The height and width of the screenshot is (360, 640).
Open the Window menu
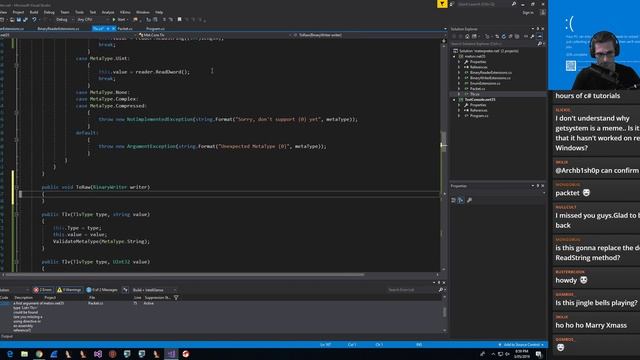pos(142,12)
